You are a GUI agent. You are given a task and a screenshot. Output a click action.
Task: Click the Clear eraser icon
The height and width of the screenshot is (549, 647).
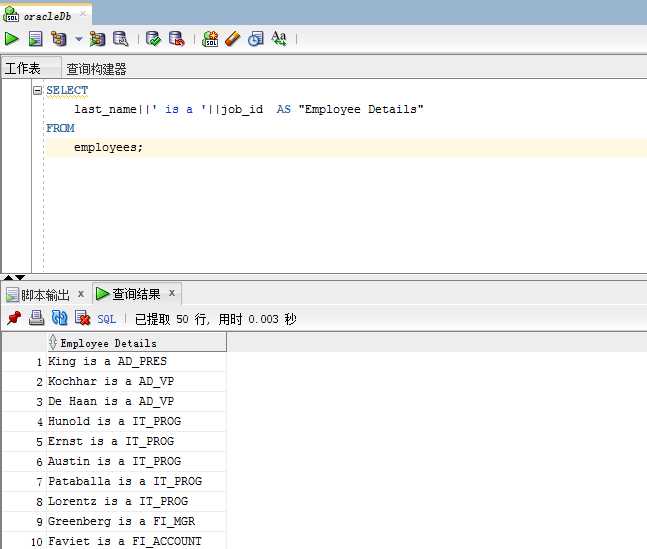[x=233, y=39]
